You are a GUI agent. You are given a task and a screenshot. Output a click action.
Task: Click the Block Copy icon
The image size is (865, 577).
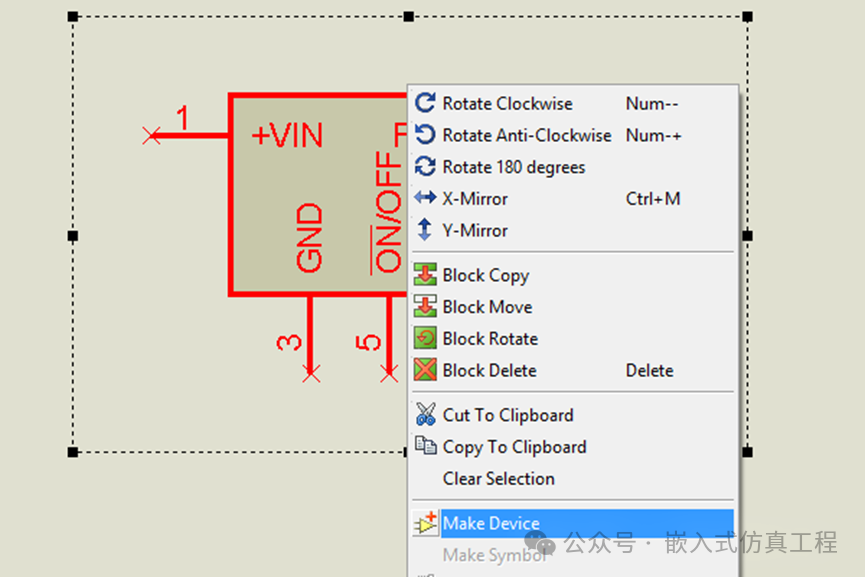[425, 275]
